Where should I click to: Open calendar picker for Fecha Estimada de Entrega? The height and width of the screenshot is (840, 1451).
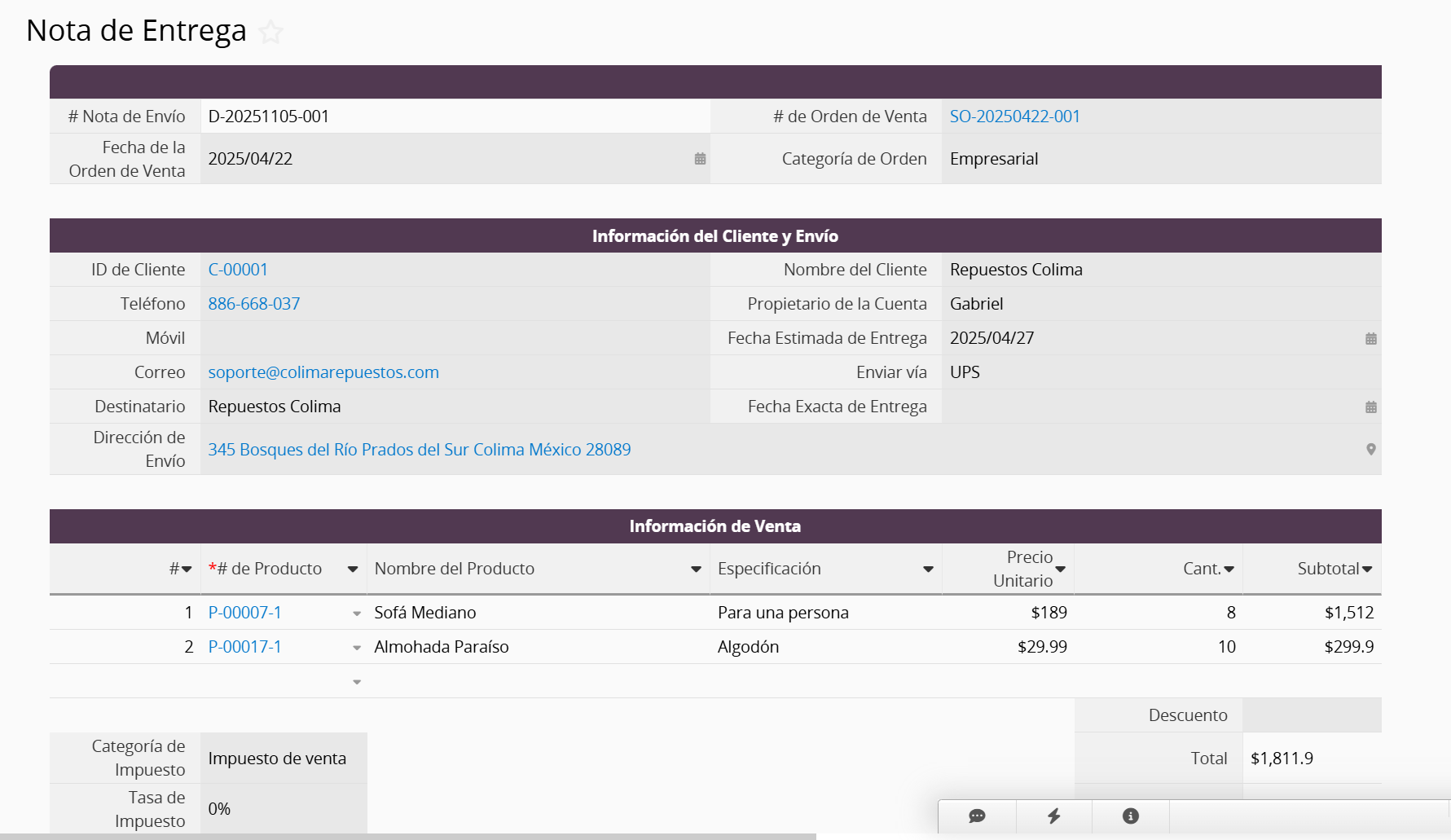pyautogui.click(x=1370, y=338)
